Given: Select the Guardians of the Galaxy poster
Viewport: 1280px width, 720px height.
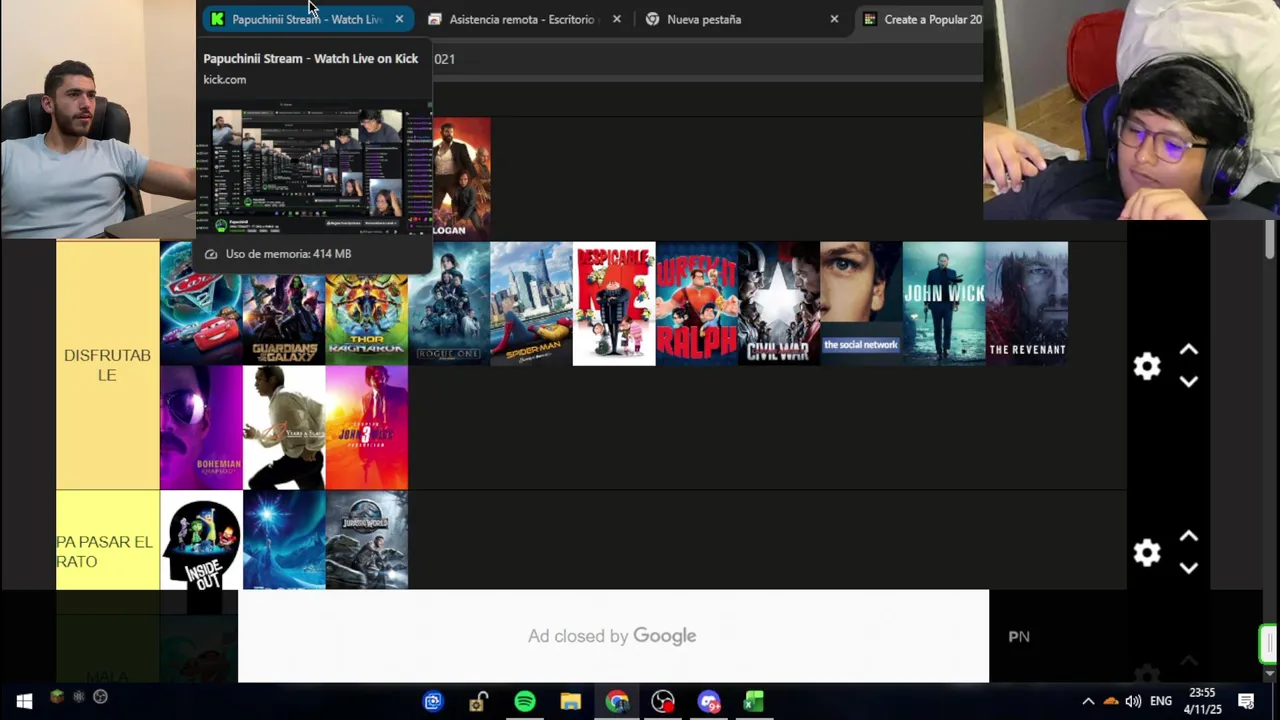Looking at the screenshot, I should (x=284, y=304).
